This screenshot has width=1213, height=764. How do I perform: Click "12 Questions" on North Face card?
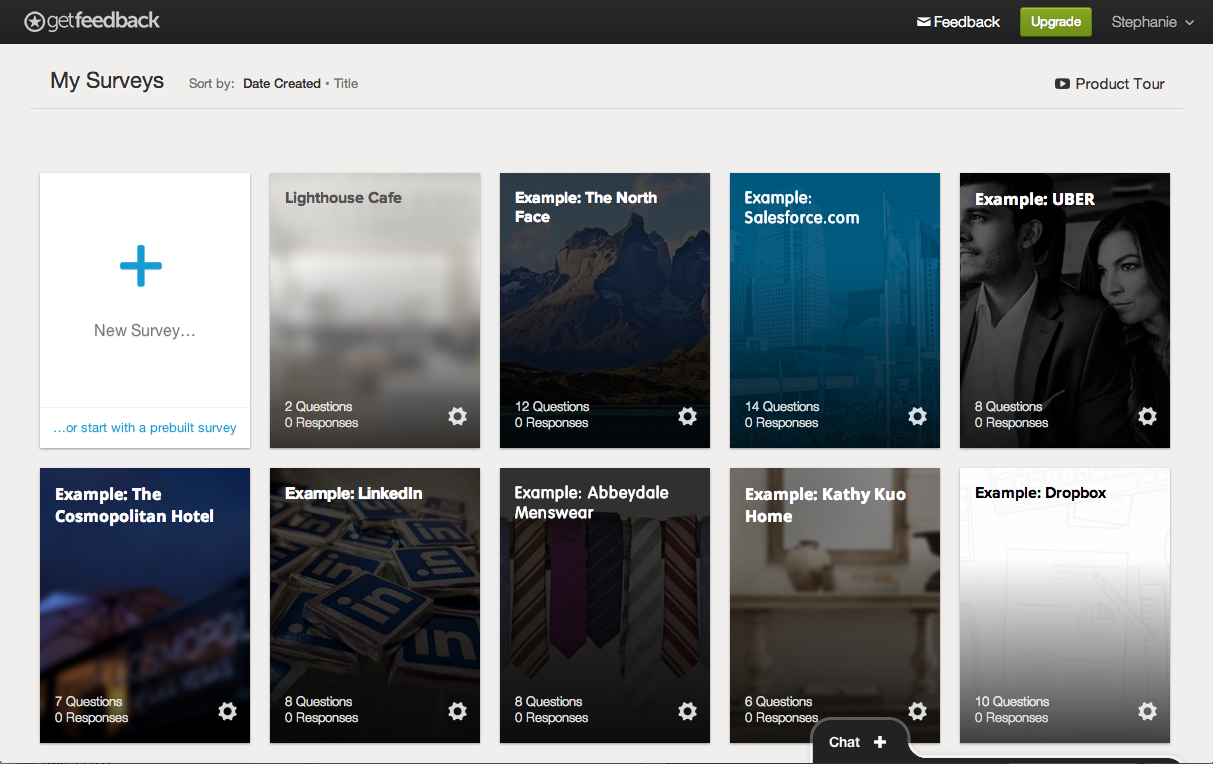coord(552,407)
